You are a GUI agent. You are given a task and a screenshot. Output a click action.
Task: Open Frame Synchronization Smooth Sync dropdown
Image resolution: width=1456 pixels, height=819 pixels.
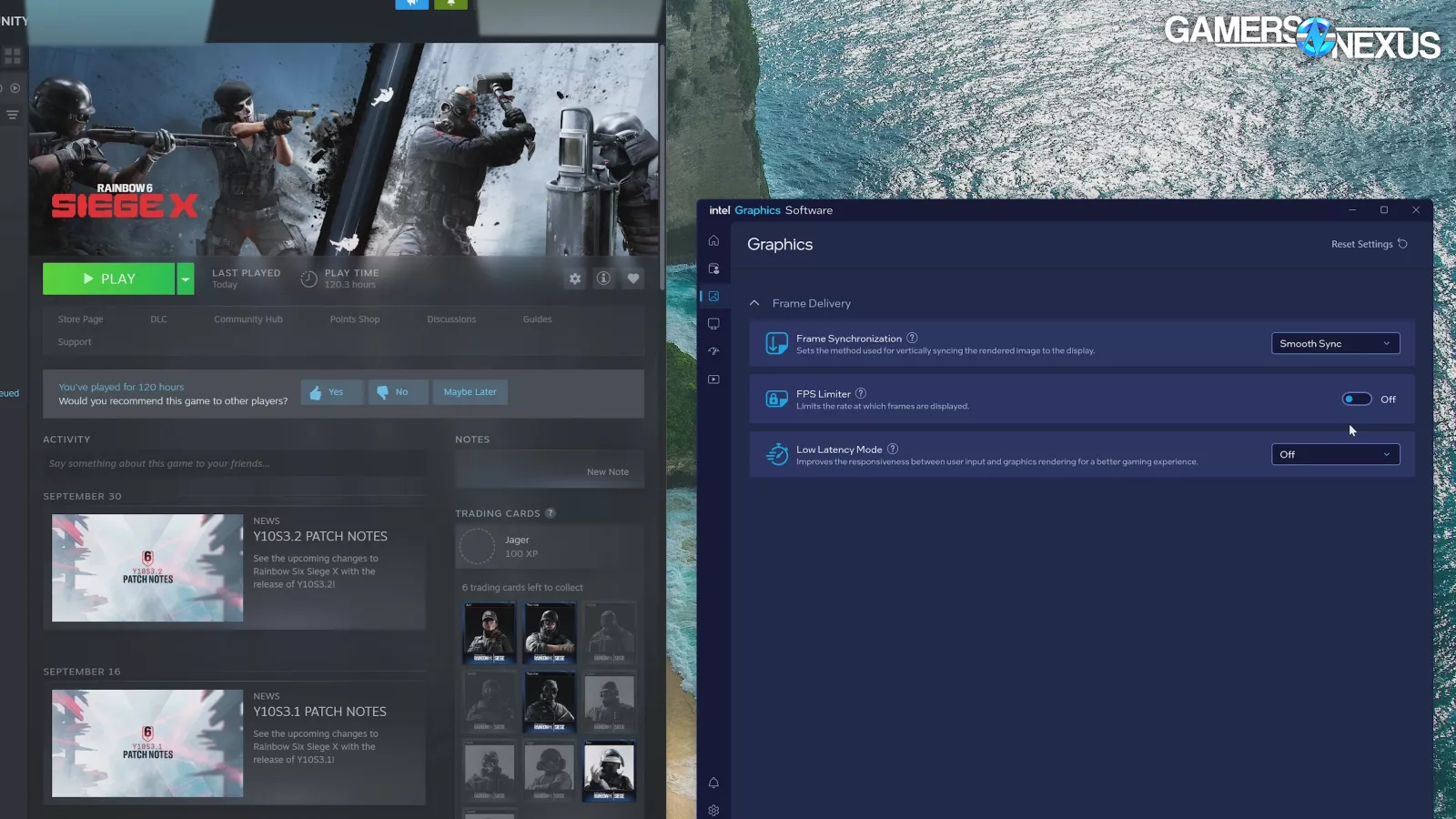click(x=1335, y=344)
